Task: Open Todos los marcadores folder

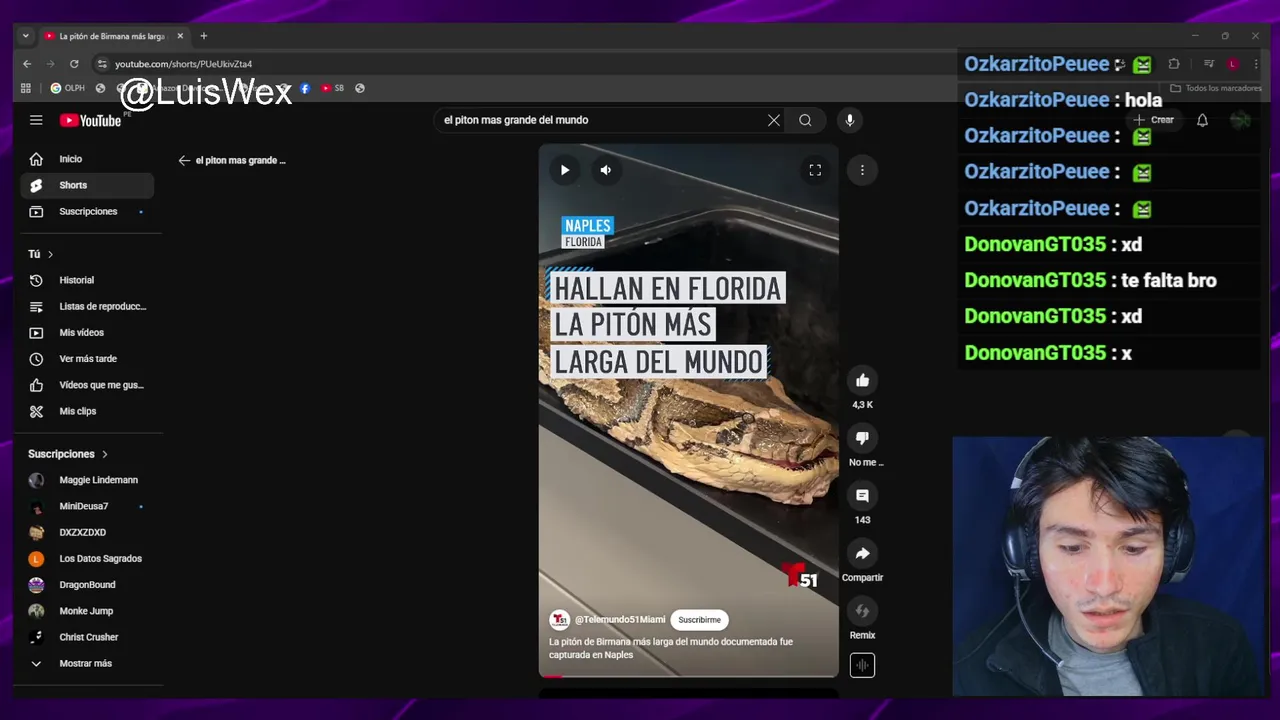Action: [x=1216, y=88]
